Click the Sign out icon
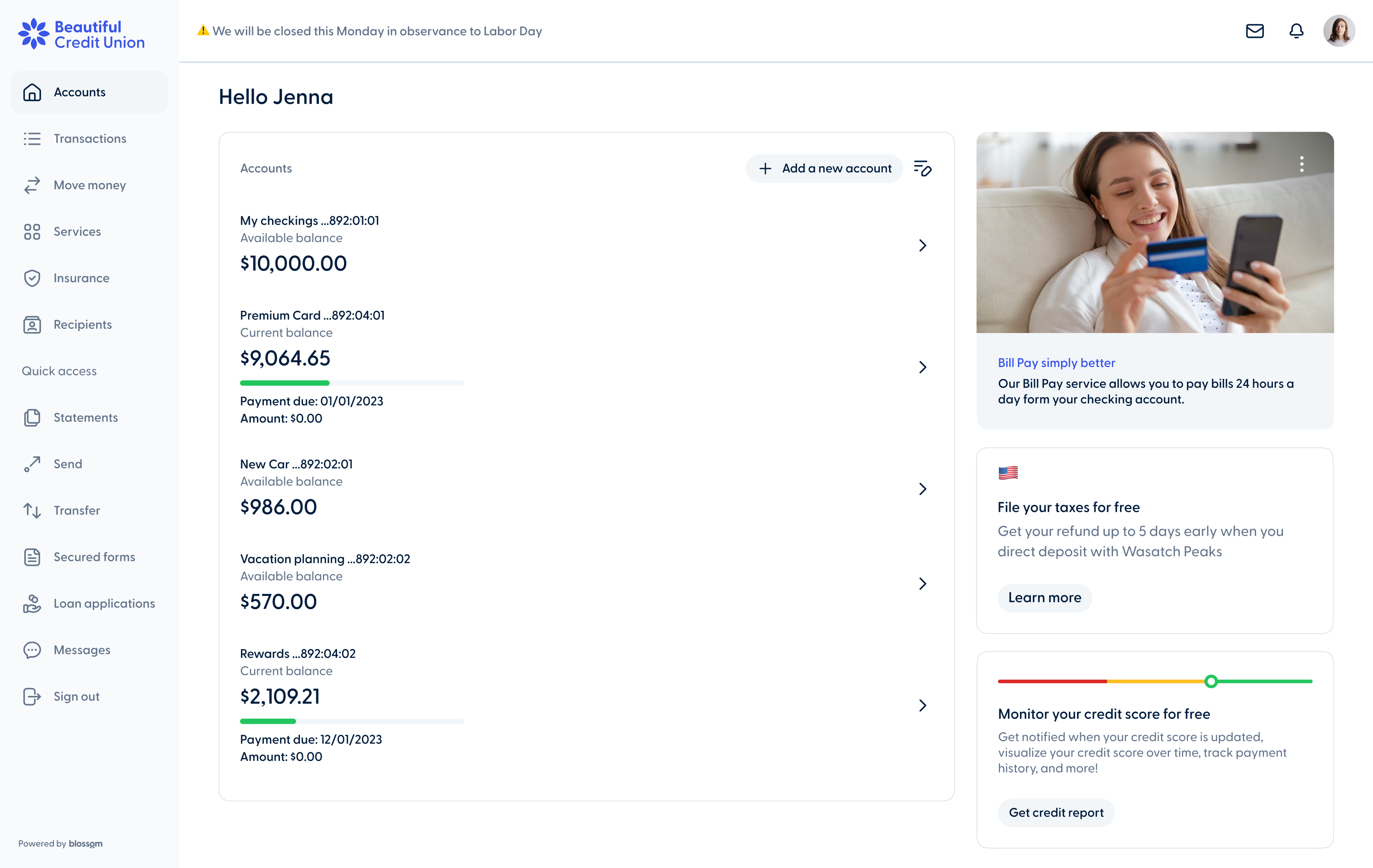Screen dimensions: 1373x868 coord(32,696)
